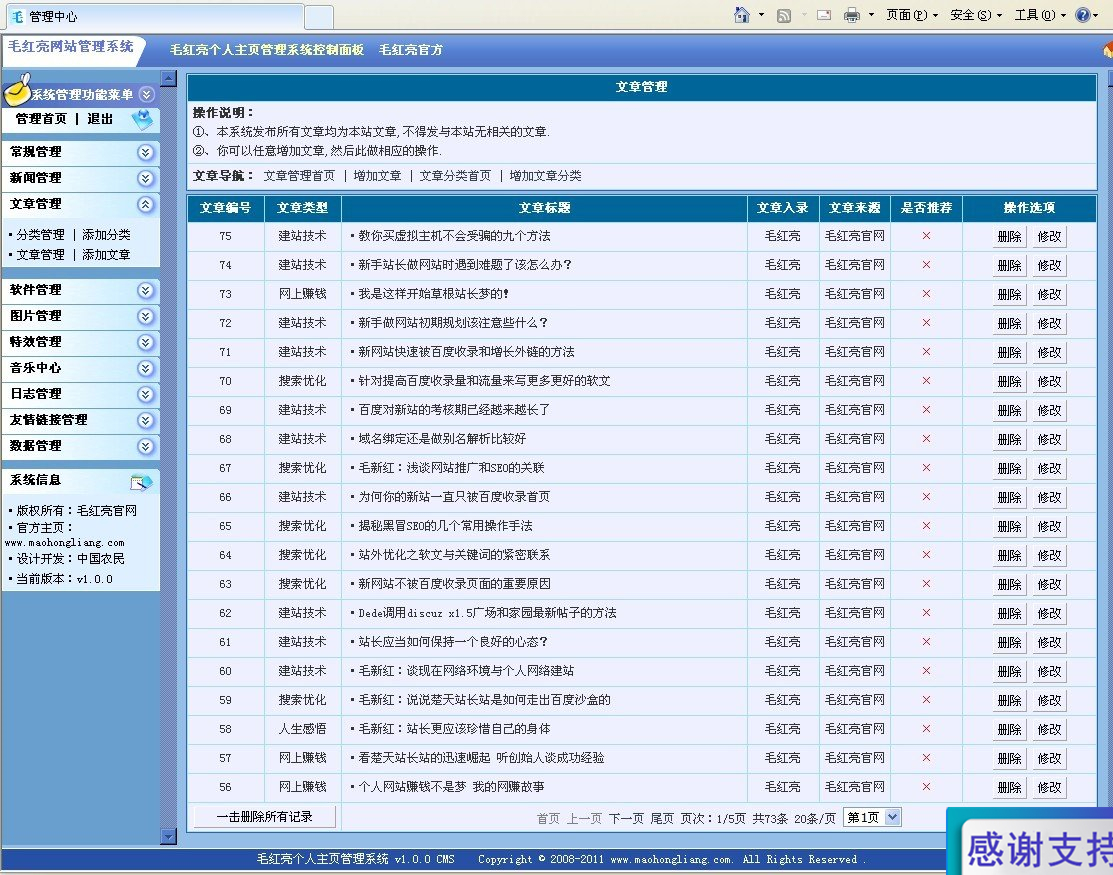Go to 下一页 in pagination
This screenshot has width=1113, height=875.
(x=626, y=818)
